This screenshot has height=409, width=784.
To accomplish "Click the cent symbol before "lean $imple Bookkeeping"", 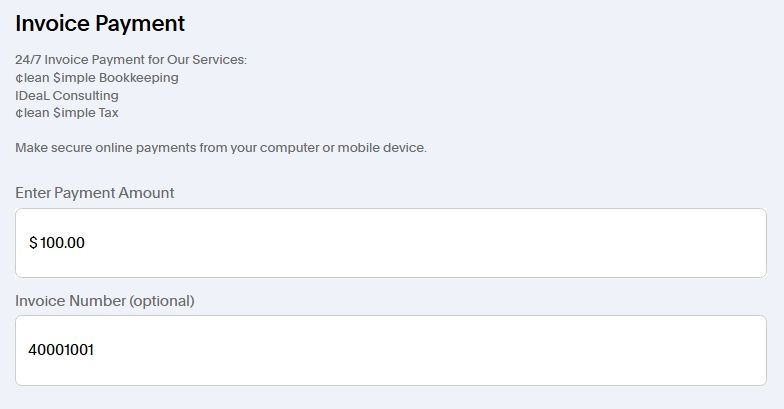I will (x=19, y=78).
